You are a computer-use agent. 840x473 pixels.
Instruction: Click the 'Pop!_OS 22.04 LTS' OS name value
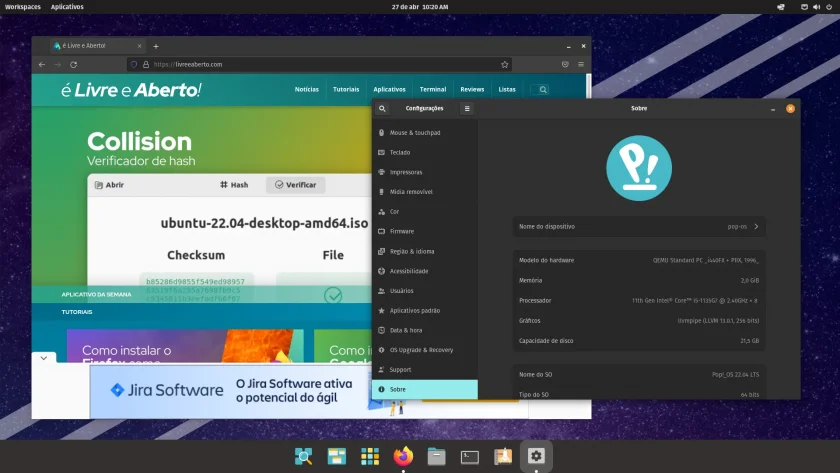[x=735, y=374]
